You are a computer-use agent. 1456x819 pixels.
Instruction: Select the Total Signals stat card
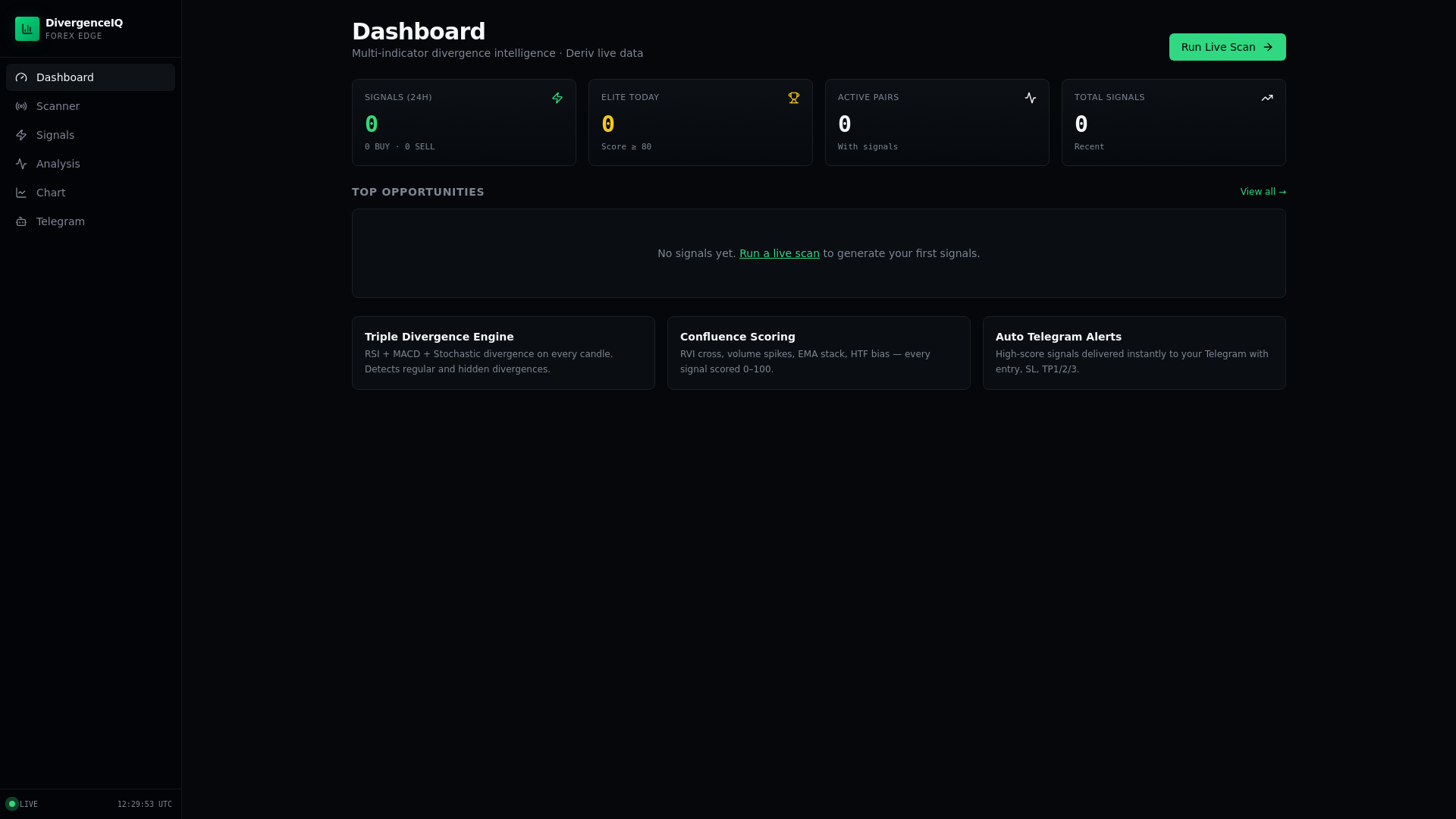click(1174, 122)
